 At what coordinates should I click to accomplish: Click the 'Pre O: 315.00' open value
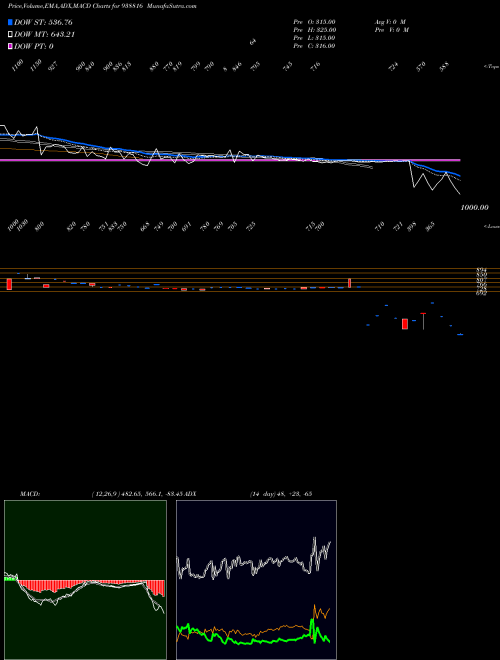coord(314,22)
